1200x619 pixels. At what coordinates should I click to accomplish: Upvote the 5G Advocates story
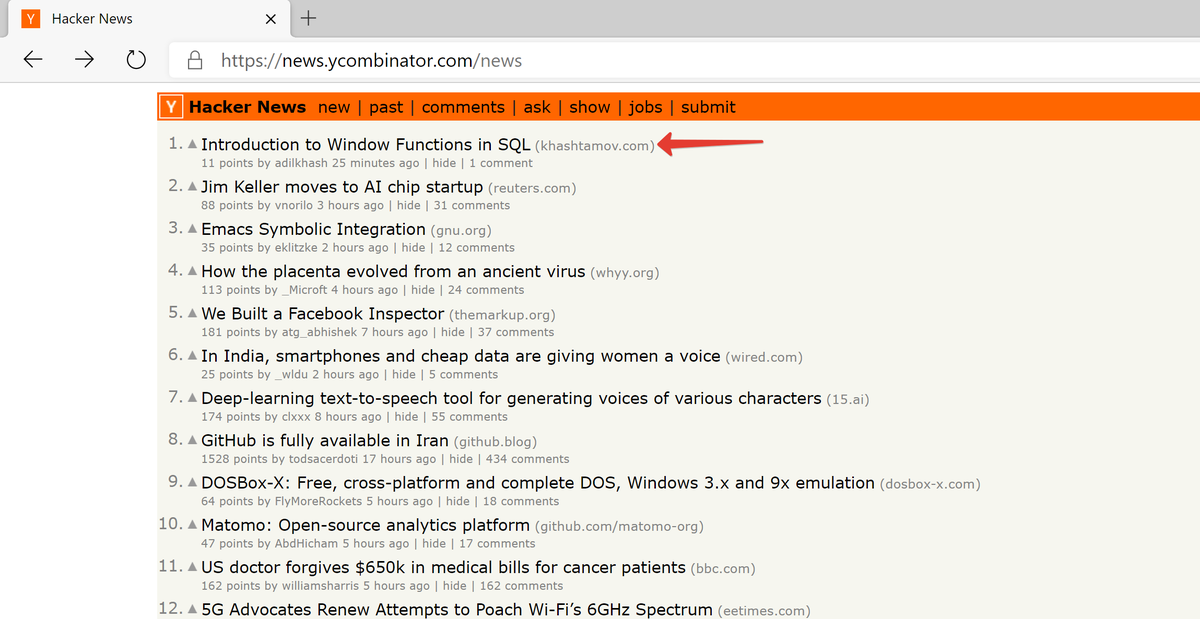[192, 609]
